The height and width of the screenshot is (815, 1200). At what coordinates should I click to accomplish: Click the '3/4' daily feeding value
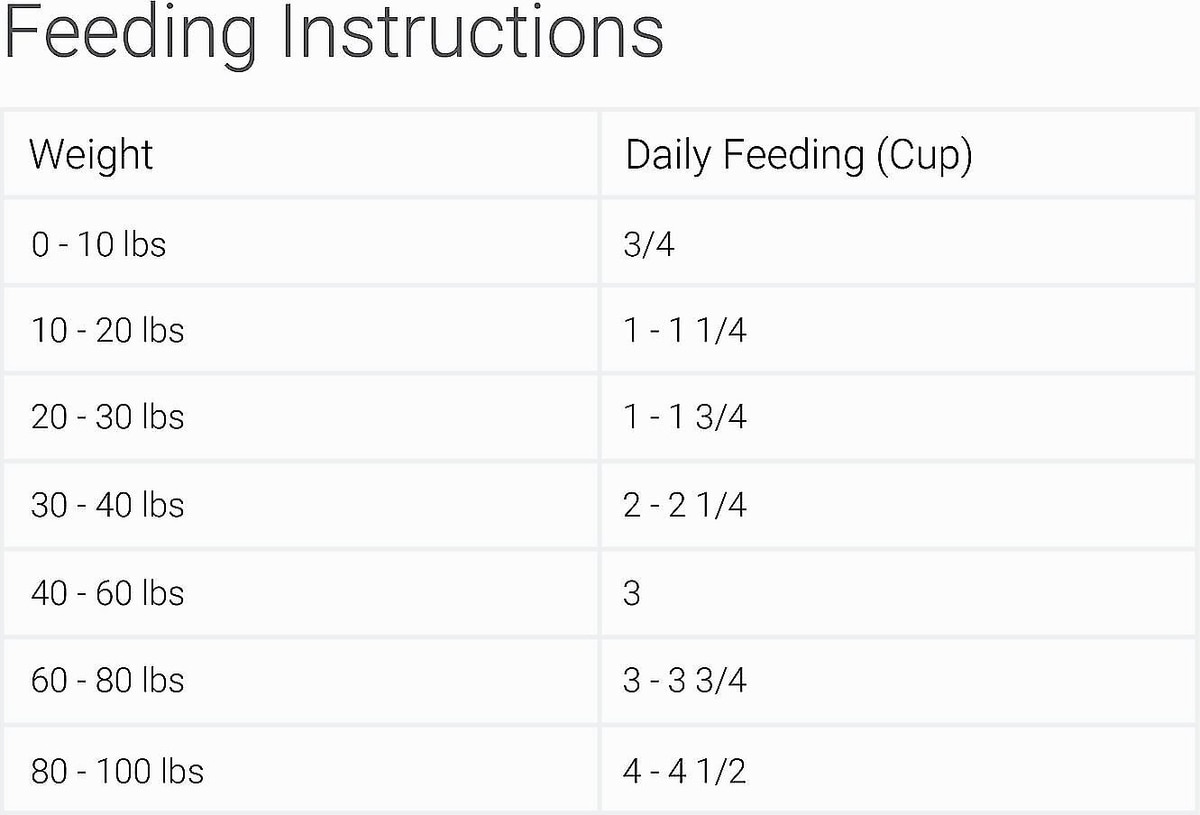click(648, 244)
